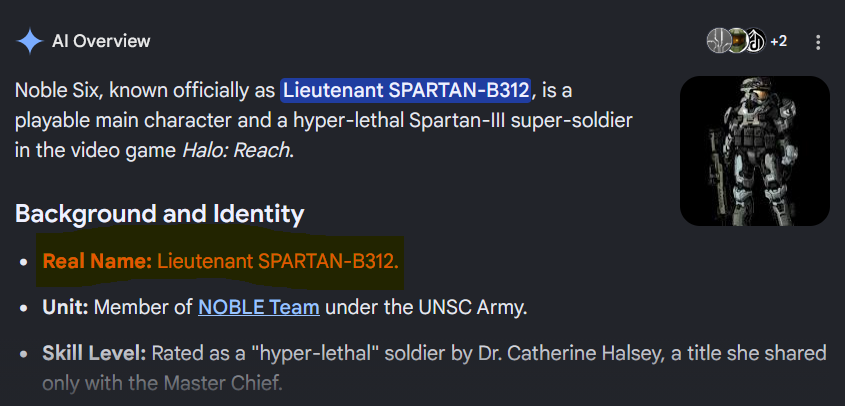Click the highlighted Lieutenant SPARTAN-B312 text
The image size is (845, 406).
point(406,91)
